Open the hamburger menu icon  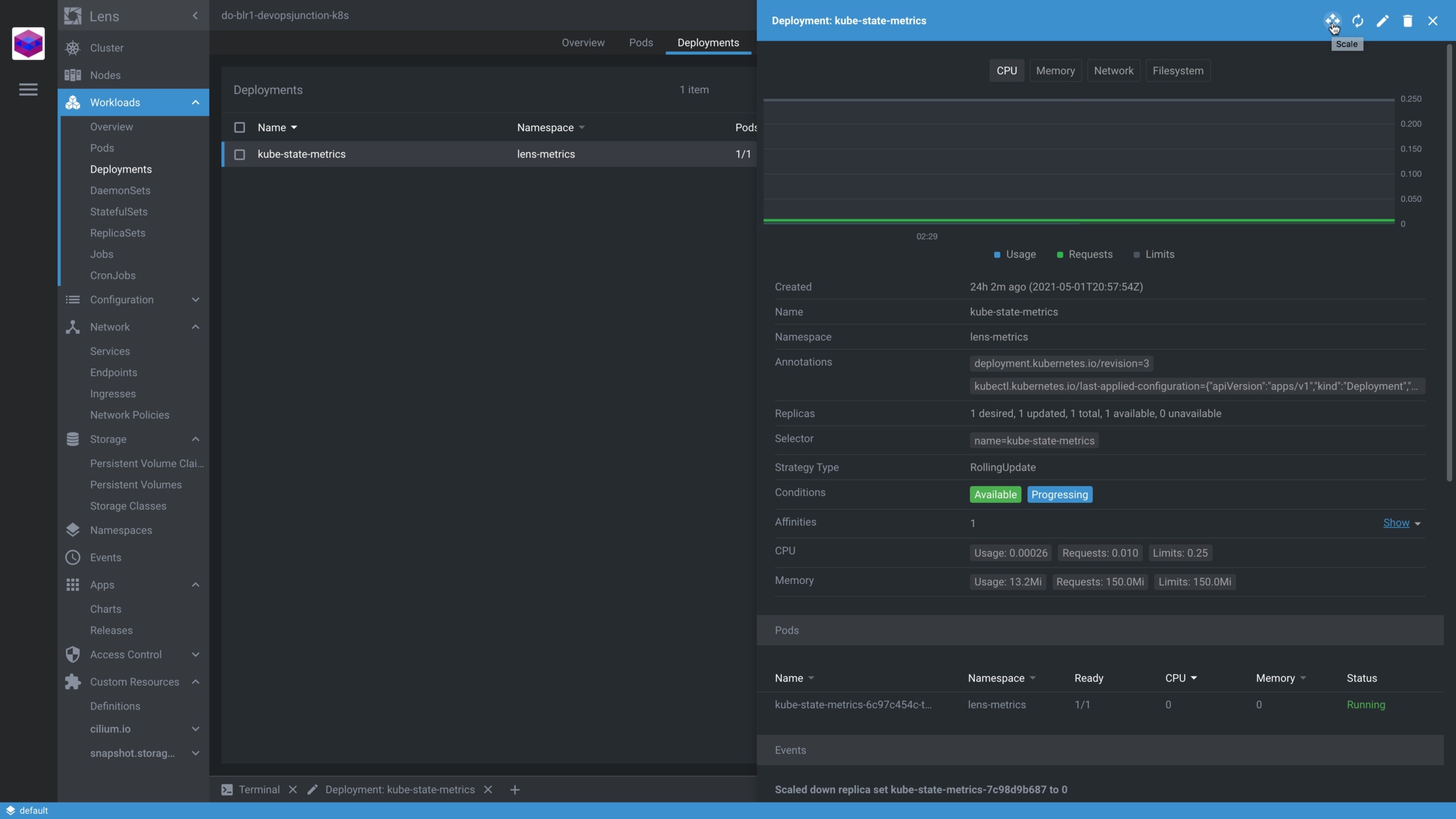[x=28, y=89]
